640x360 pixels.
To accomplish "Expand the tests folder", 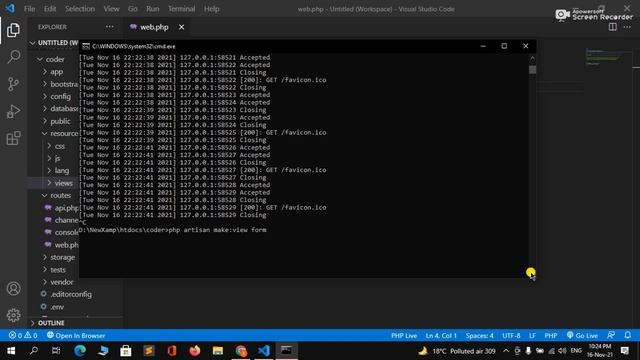I will click(x=58, y=269).
